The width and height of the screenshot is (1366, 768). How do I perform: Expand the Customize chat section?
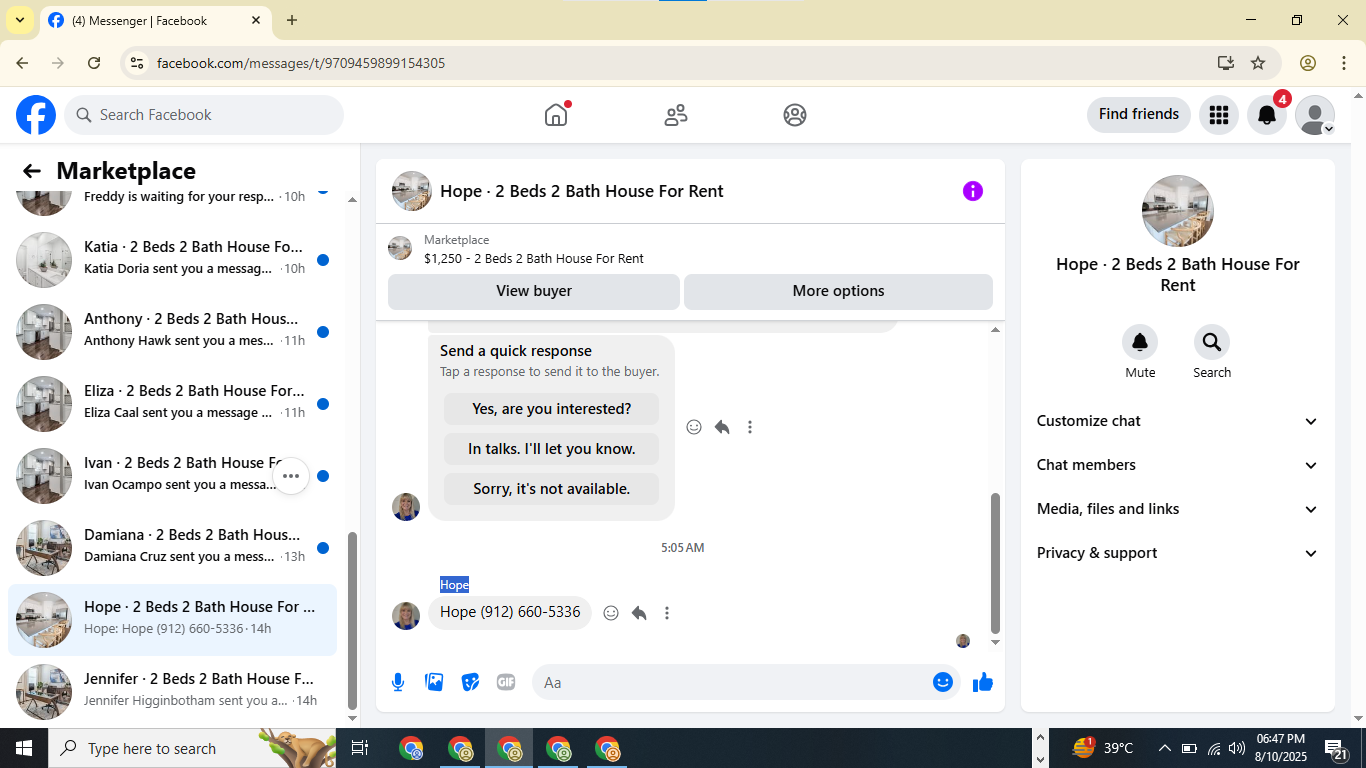click(1178, 421)
